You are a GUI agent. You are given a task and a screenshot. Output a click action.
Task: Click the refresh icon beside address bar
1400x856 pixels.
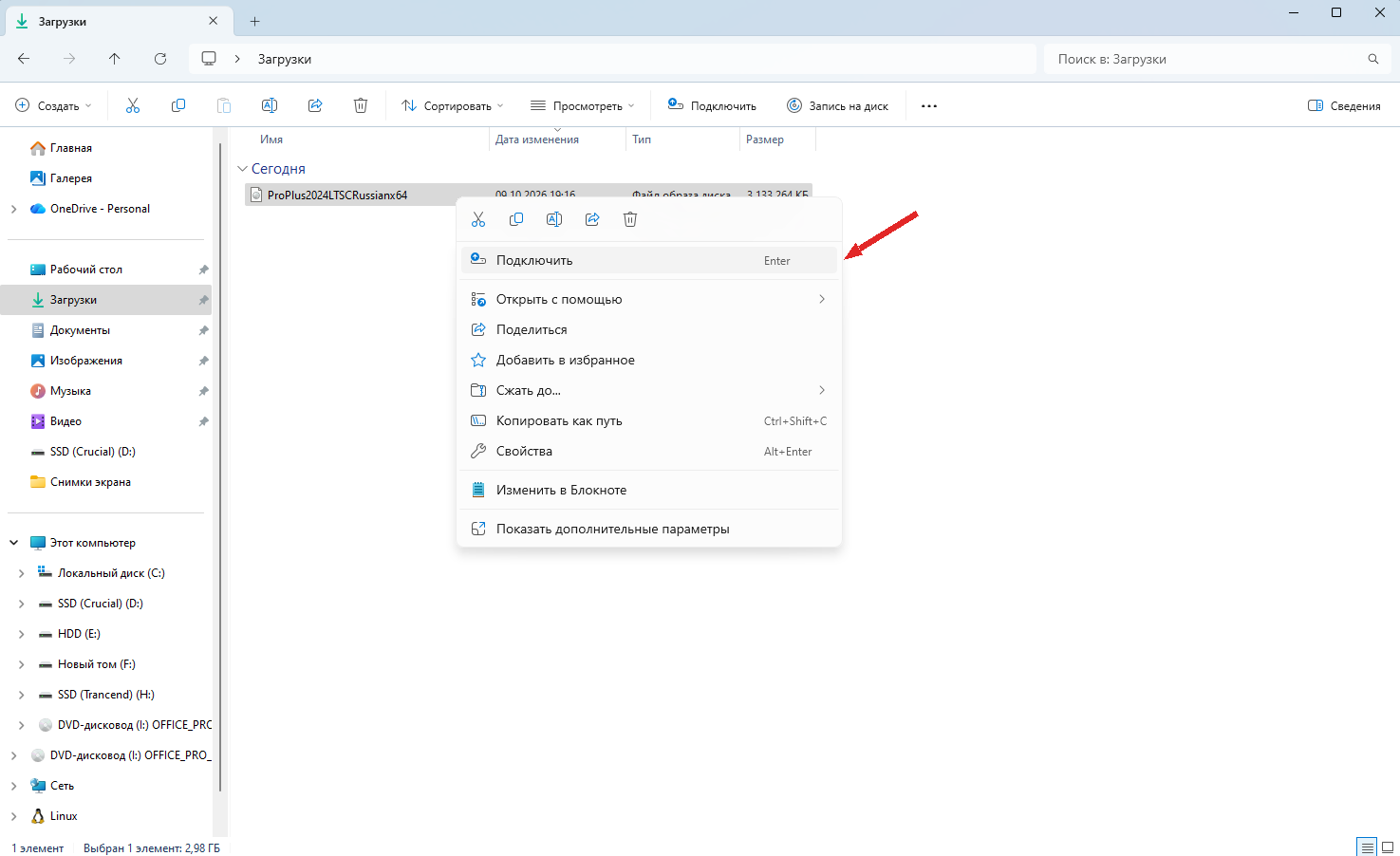(160, 59)
